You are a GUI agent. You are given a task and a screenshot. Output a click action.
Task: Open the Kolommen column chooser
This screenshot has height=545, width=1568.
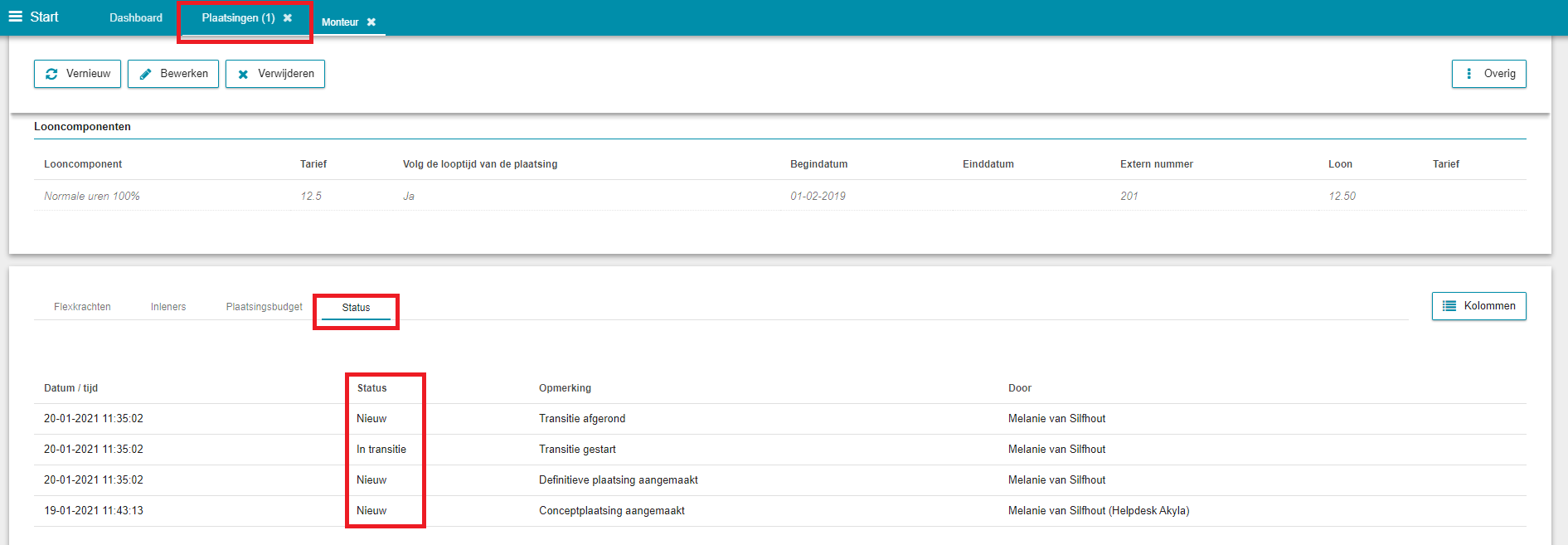click(x=1478, y=306)
